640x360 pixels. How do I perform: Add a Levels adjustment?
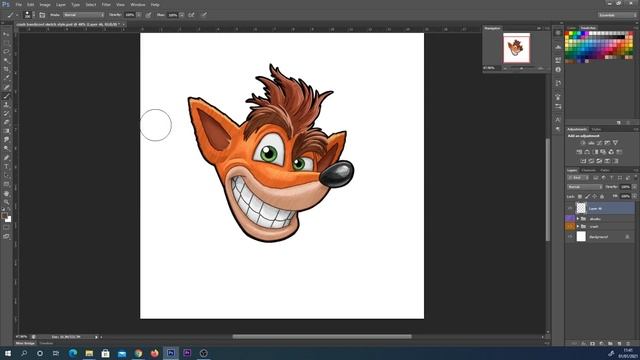click(591, 143)
